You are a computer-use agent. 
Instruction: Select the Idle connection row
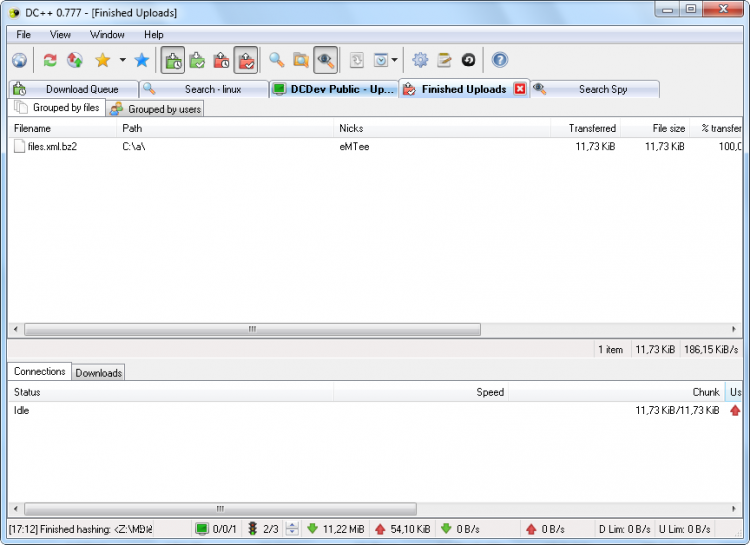[x=375, y=410]
